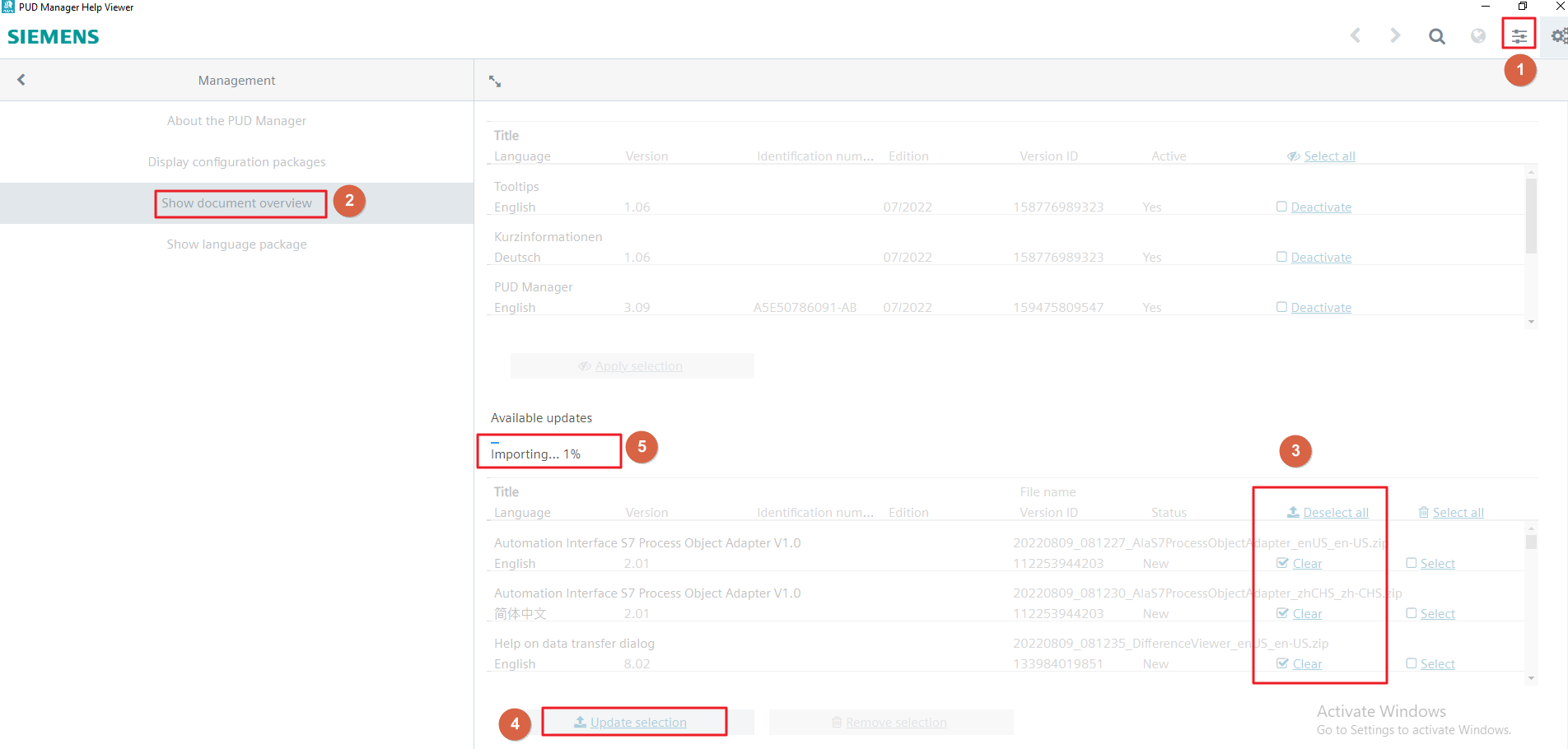Expand the content pane with the diagonal arrows icon
Screen dimensions: 1568x749
coord(495,81)
